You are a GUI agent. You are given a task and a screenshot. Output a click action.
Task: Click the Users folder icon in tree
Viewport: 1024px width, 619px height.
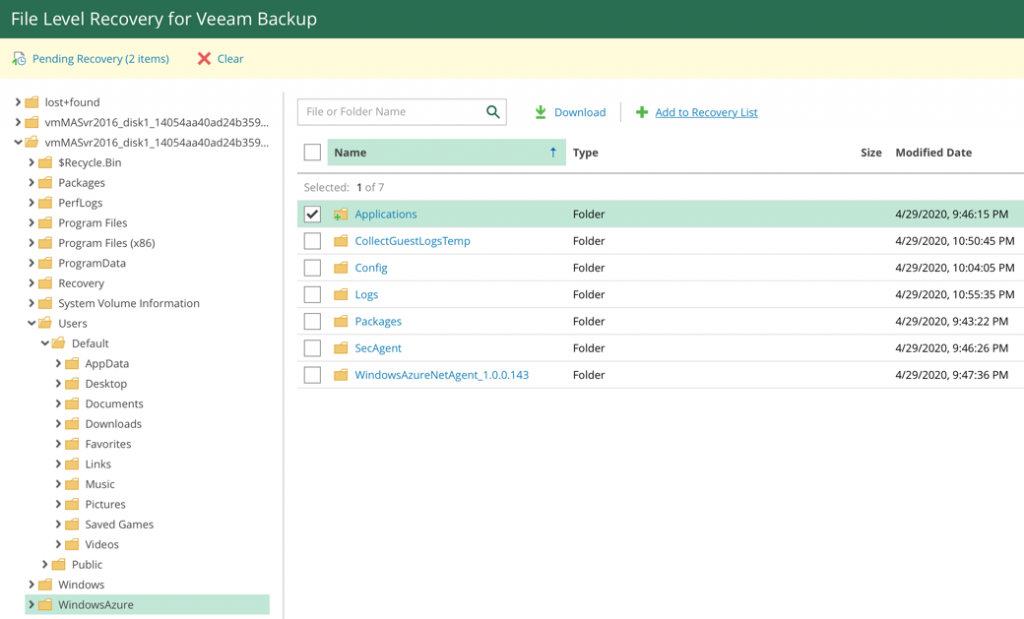[x=45, y=323]
